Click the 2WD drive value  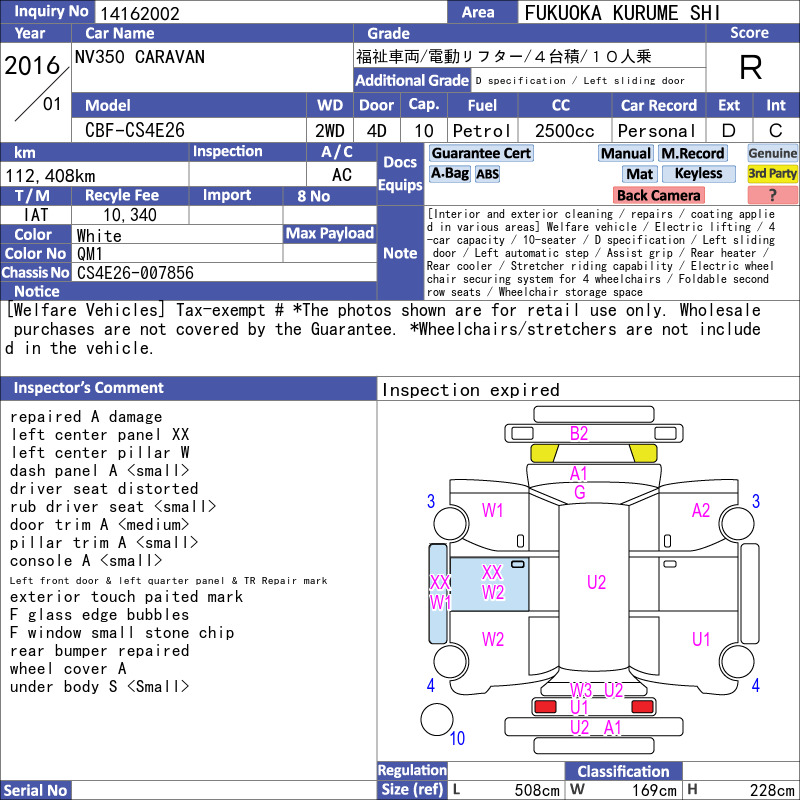[330, 131]
